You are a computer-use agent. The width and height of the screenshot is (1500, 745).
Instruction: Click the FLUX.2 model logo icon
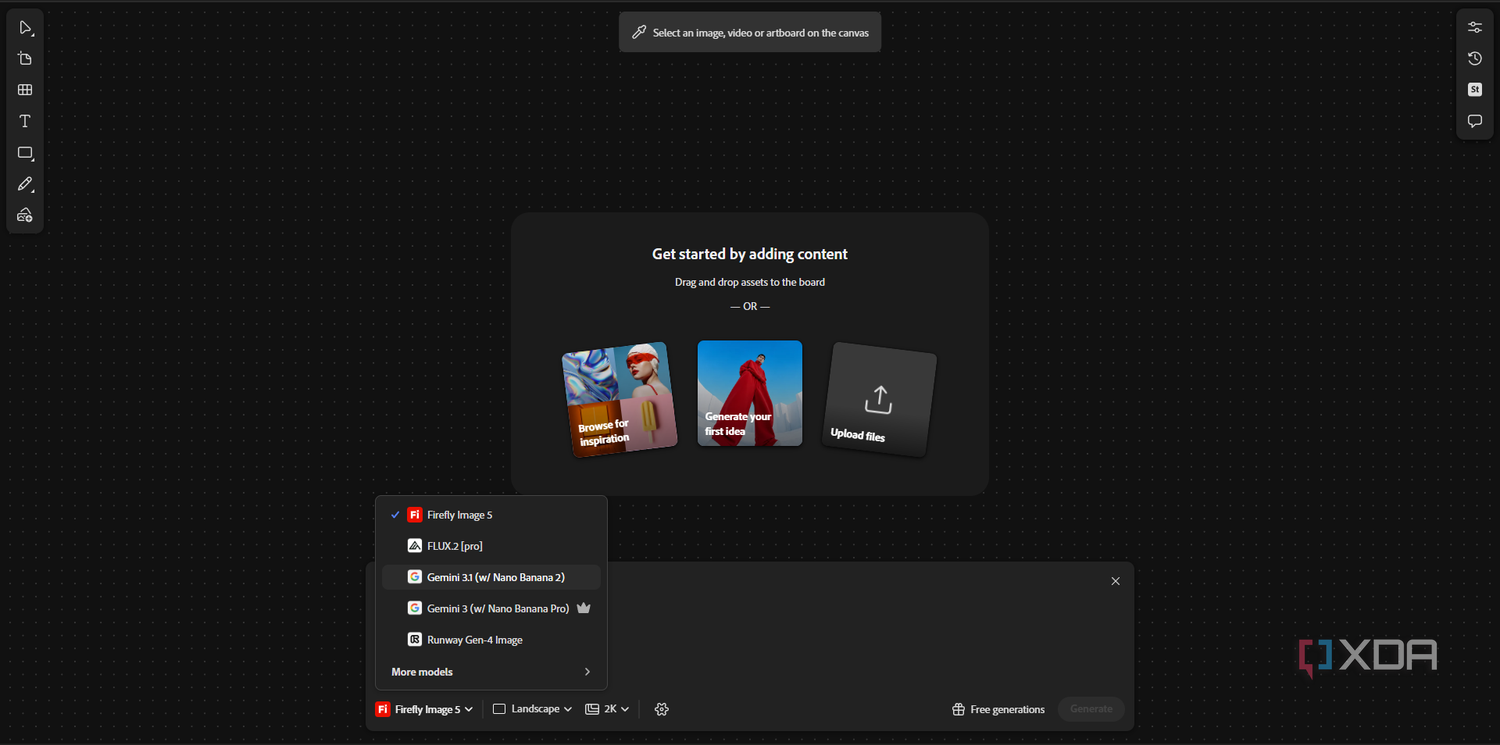(x=414, y=546)
